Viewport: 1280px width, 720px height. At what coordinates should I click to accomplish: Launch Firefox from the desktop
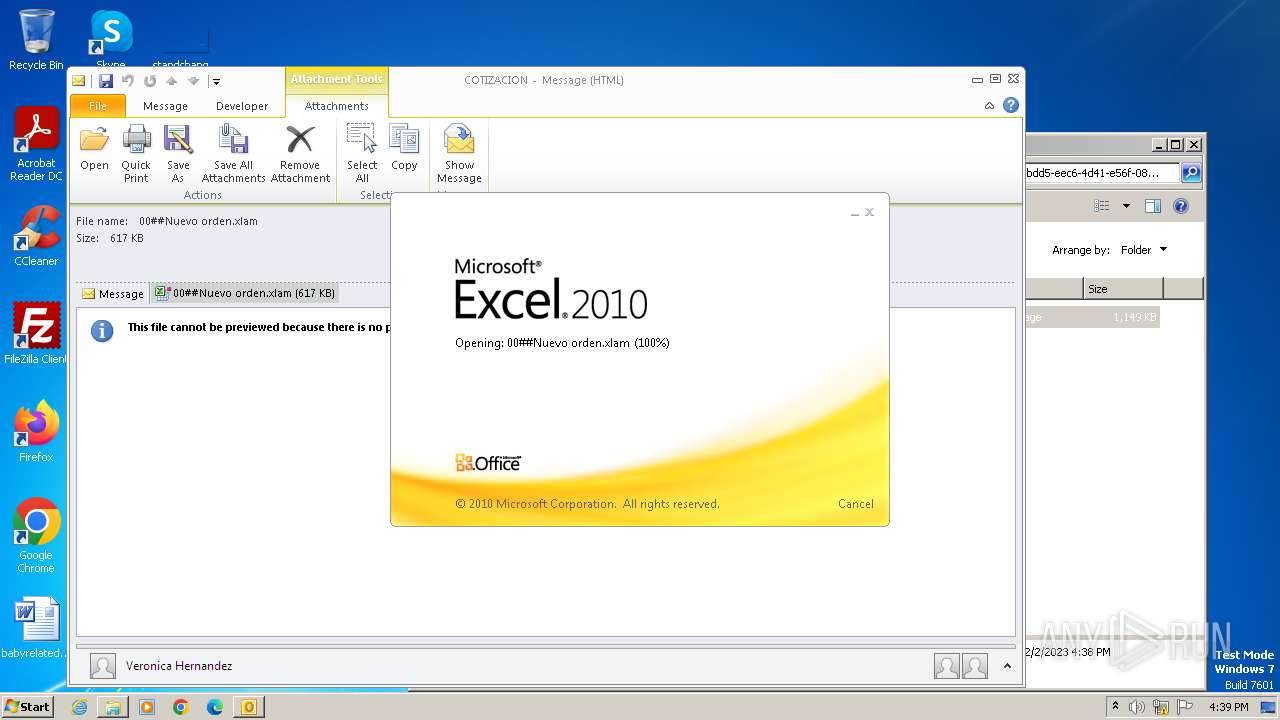click(x=36, y=431)
